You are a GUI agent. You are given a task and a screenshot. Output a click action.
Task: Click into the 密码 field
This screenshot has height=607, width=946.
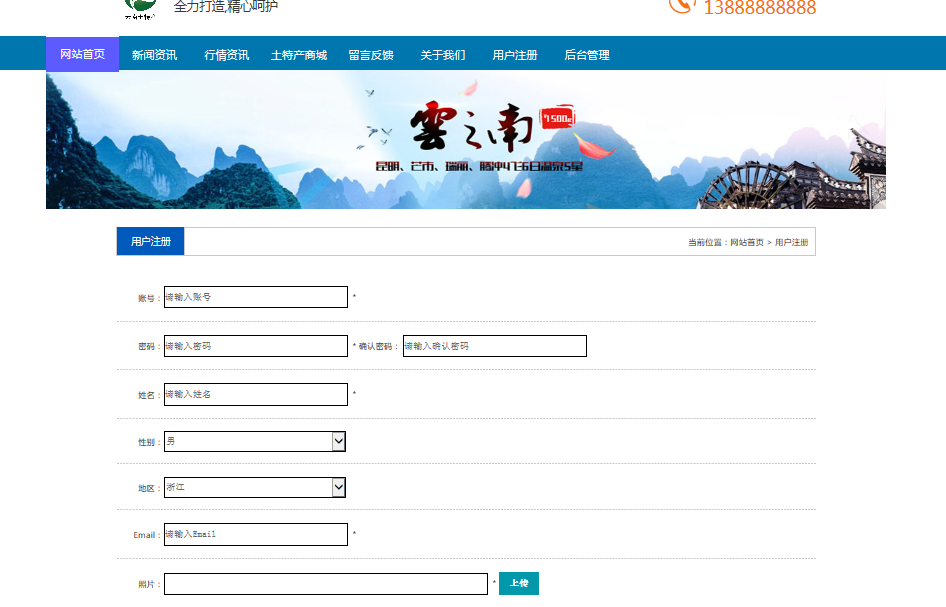pyautogui.click(x=255, y=346)
